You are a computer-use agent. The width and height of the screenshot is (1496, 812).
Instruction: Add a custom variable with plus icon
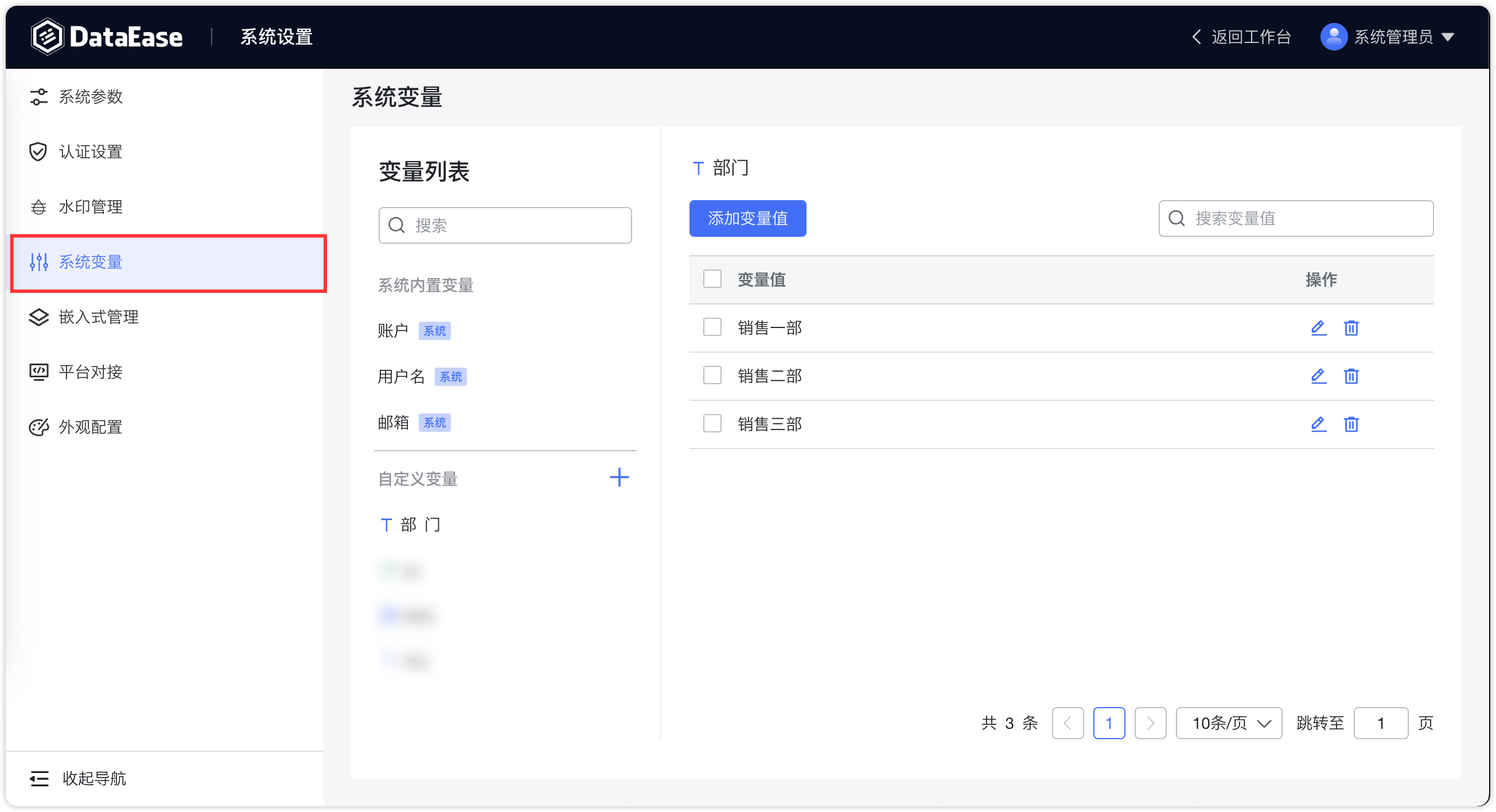(619, 478)
